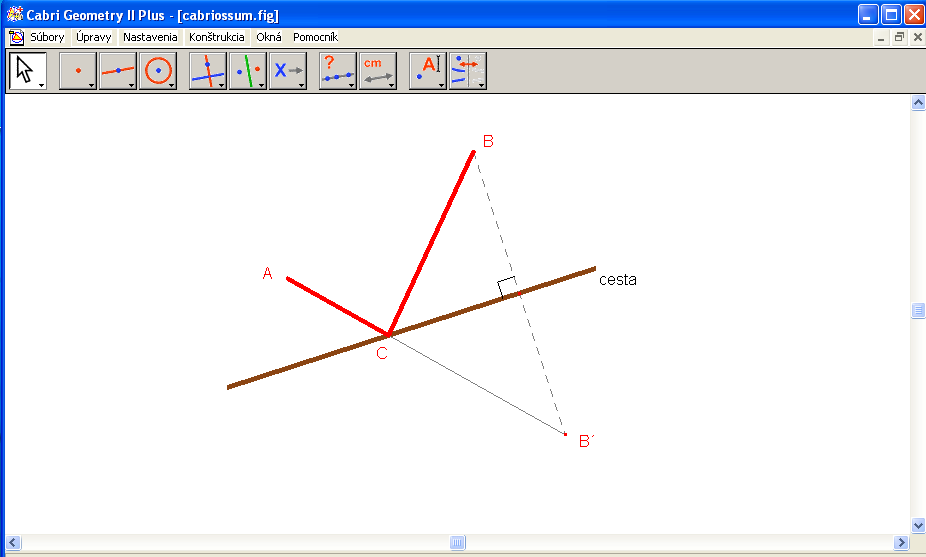926x557 pixels.
Task: Select the Lines tool
Action: pos(118,70)
